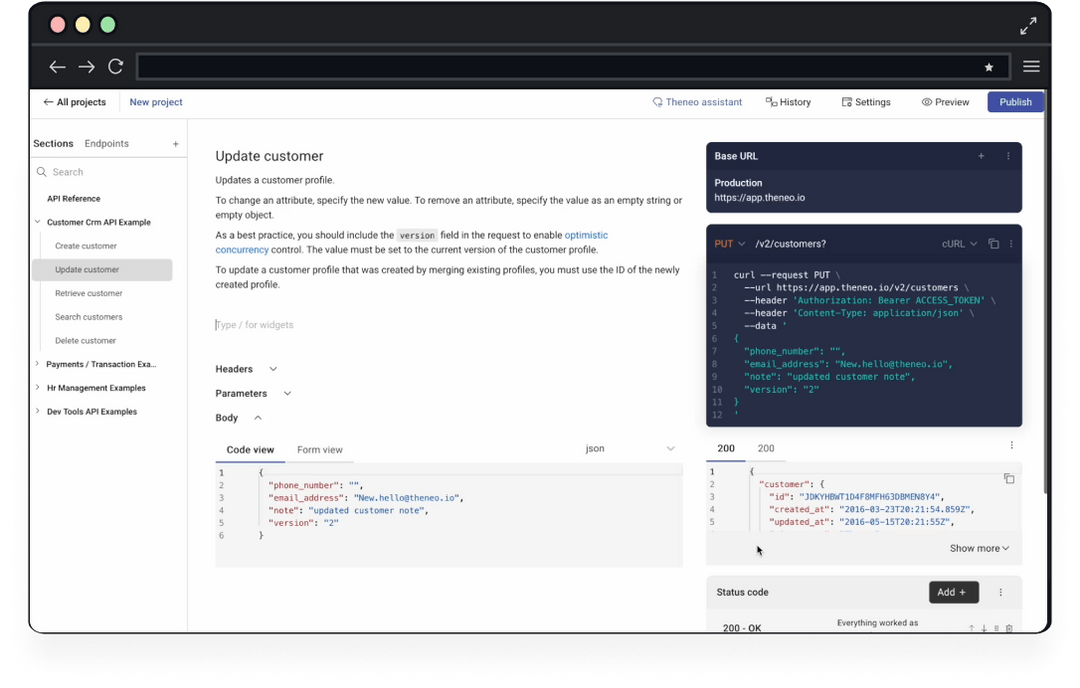Publish the documentation
This screenshot has height=688, width=1080.
1015,101
